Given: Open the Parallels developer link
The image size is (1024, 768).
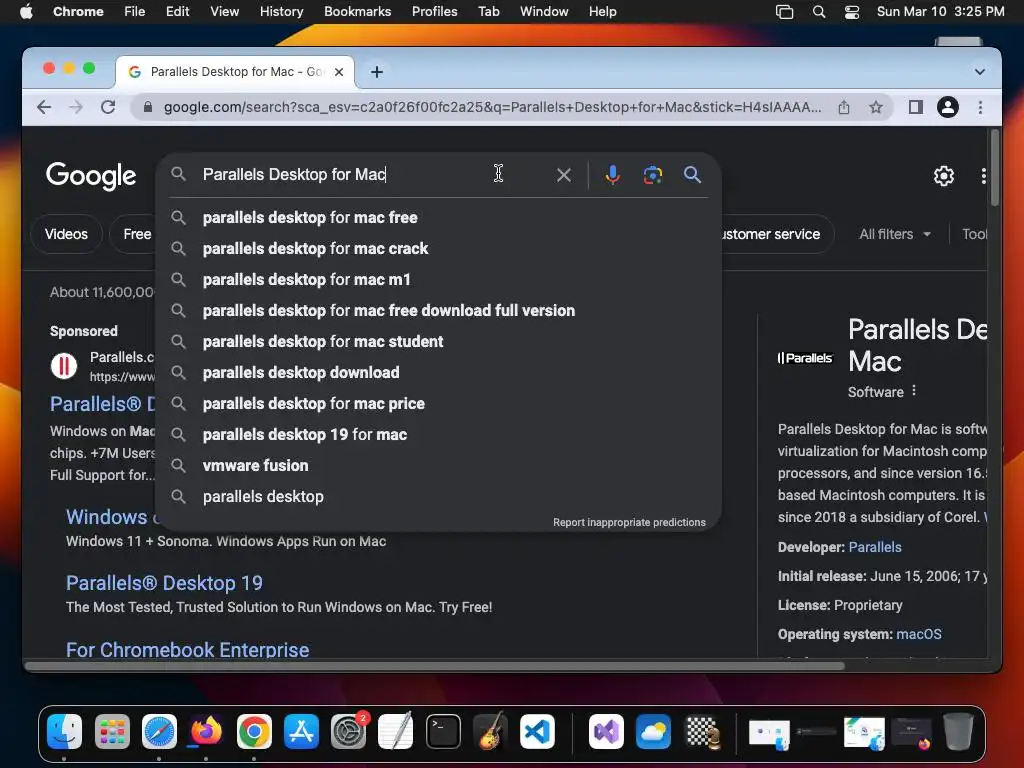Looking at the screenshot, I should (x=874, y=547).
